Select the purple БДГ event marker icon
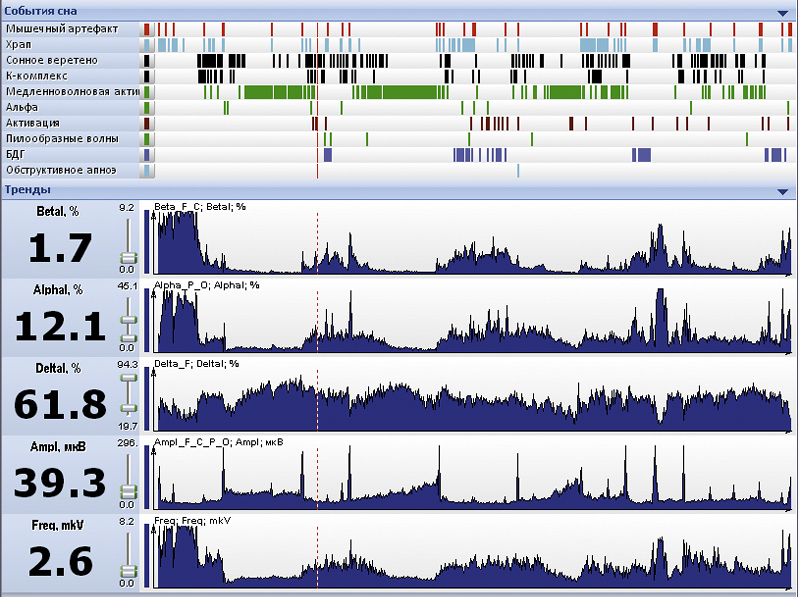The height and width of the screenshot is (597, 800). 147,155
